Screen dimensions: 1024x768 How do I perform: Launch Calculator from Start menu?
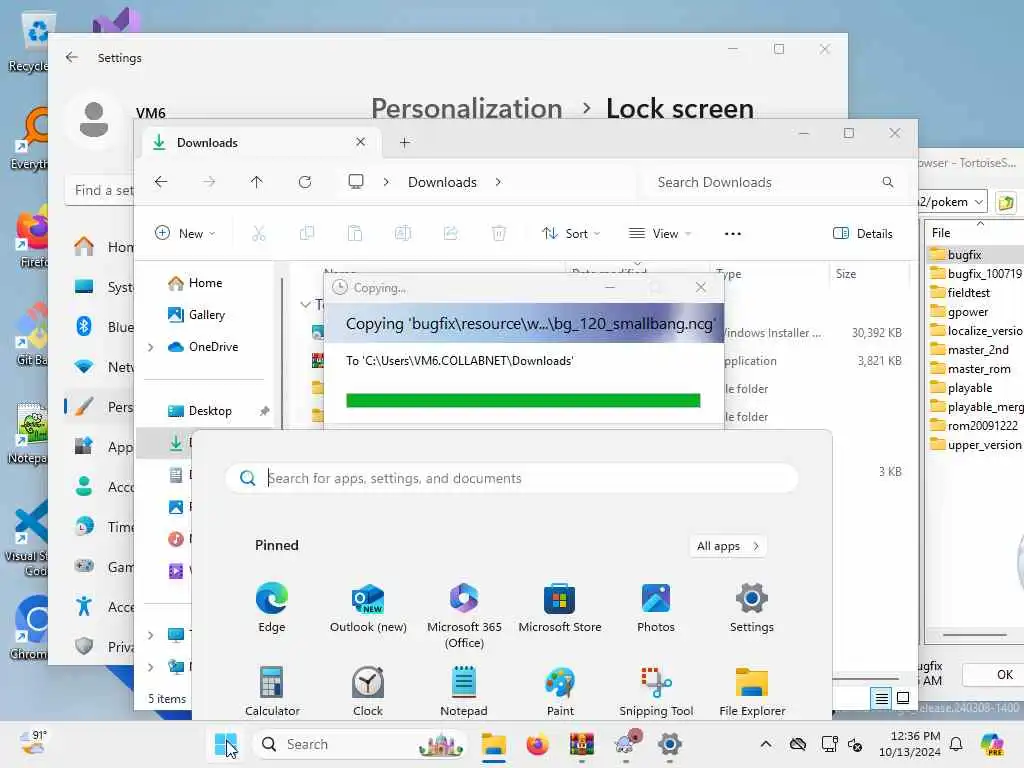pyautogui.click(x=272, y=691)
